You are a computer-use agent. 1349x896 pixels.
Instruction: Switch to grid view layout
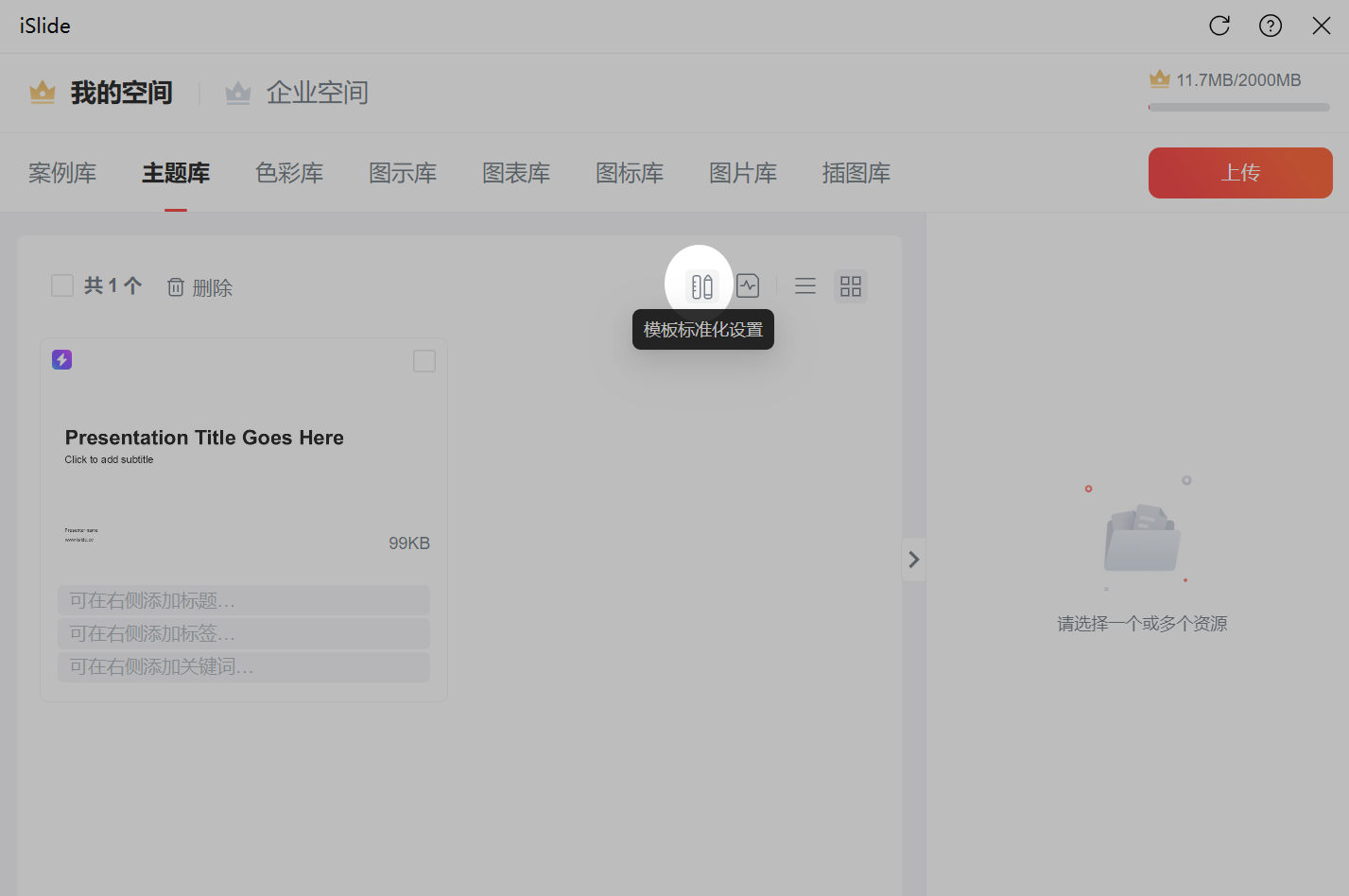(851, 286)
